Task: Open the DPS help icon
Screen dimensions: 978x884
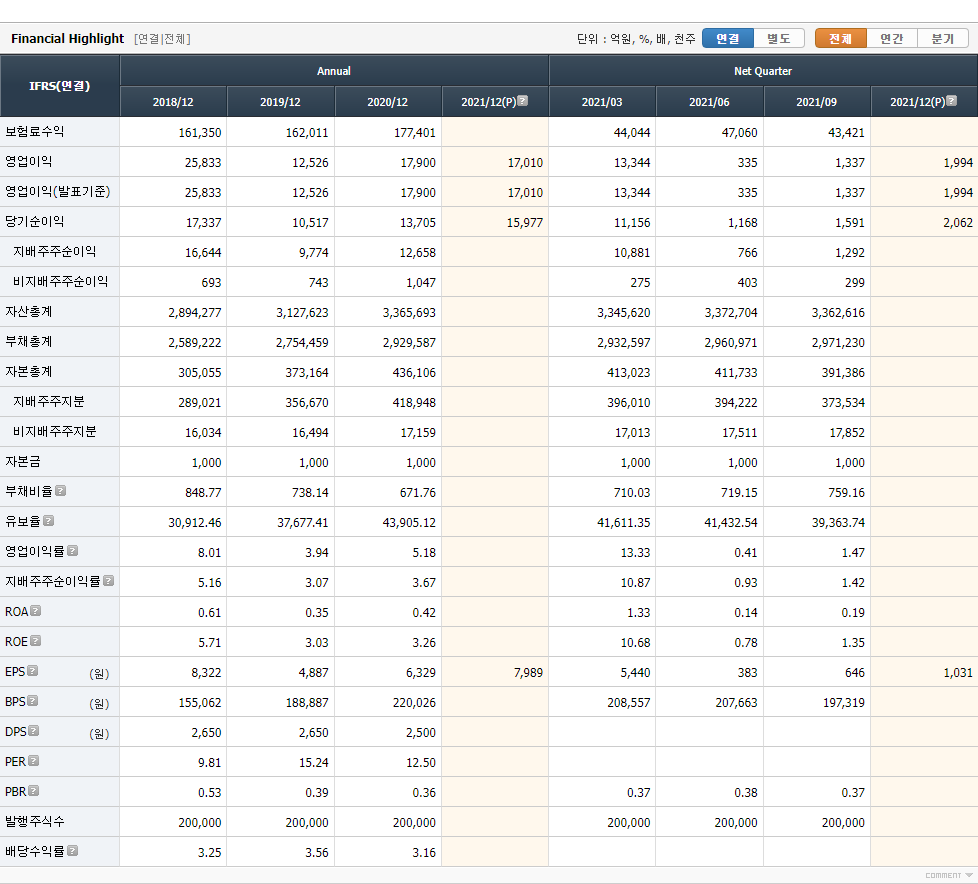Action: tap(34, 731)
